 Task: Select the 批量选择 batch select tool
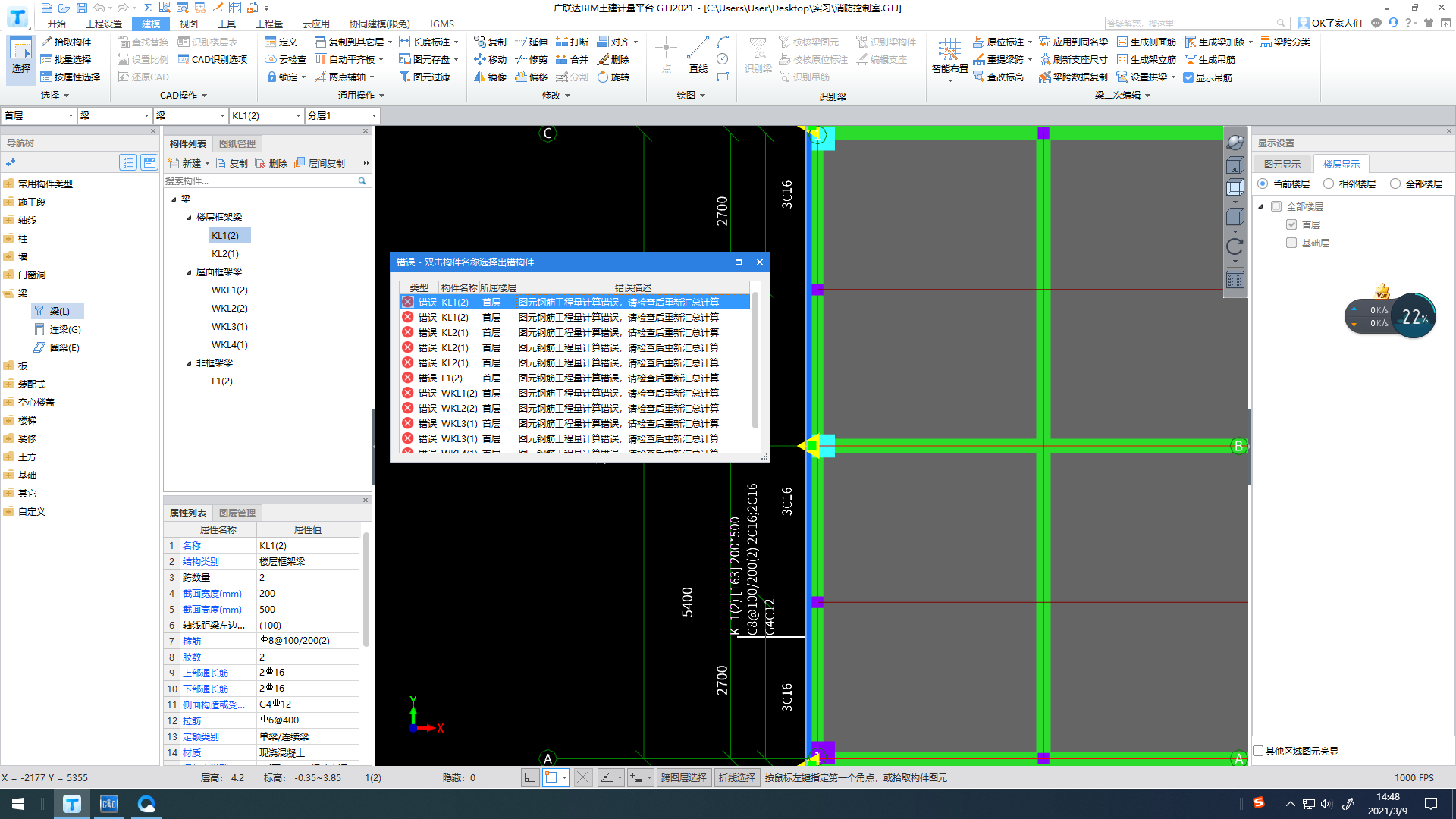pos(66,59)
